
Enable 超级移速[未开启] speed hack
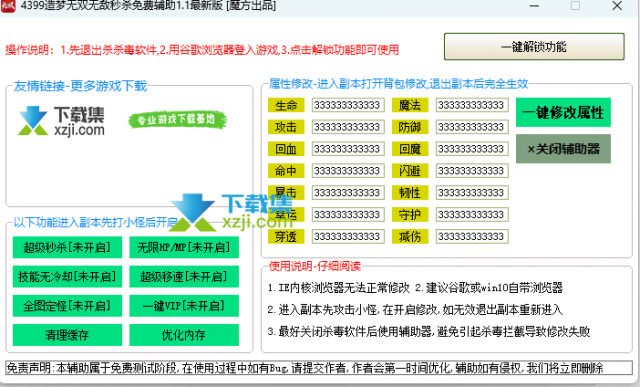point(184,277)
